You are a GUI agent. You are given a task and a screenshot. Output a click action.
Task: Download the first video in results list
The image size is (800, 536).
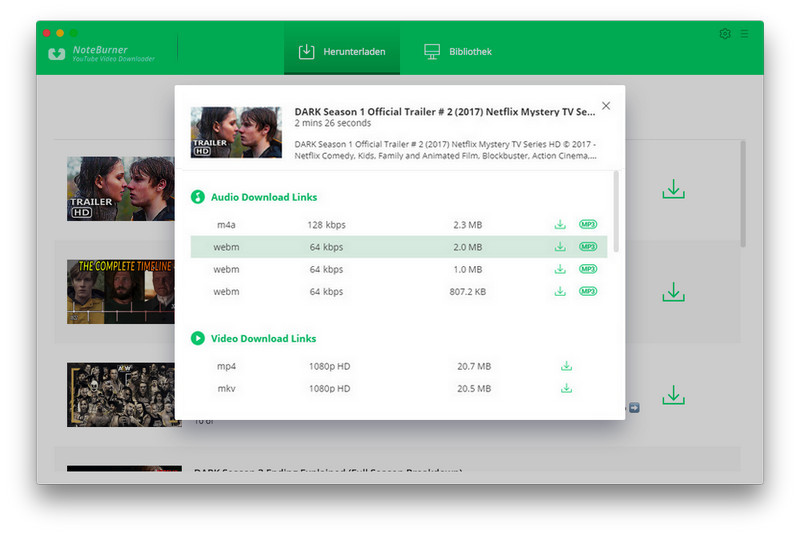(673, 189)
